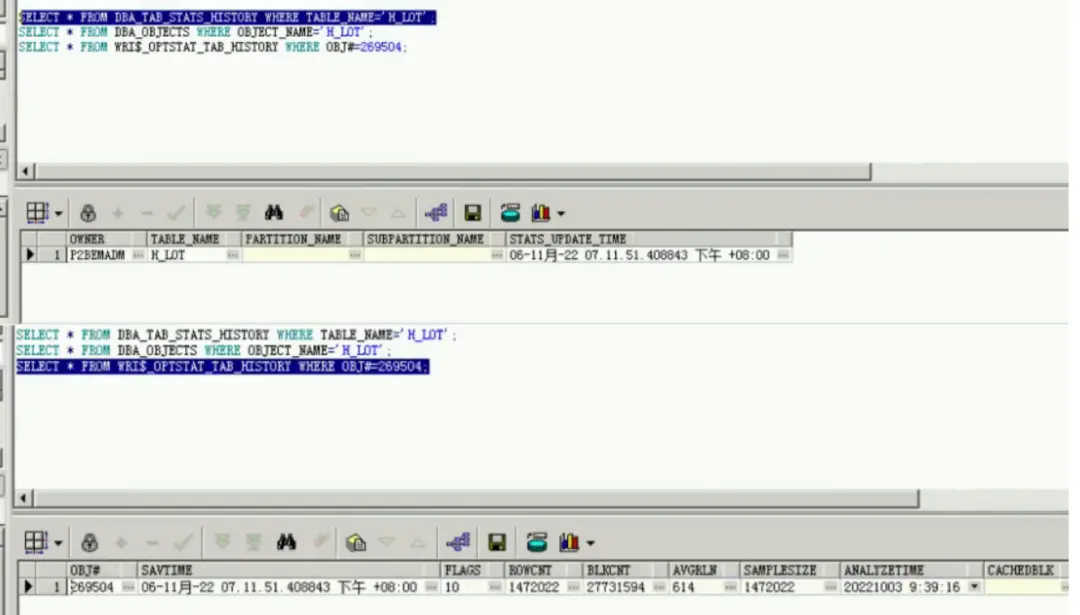Image resolution: width=1080 pixels, height=615 pixels.
Task: Click the FLAGS cell value 10
Action: coord(452,587)
